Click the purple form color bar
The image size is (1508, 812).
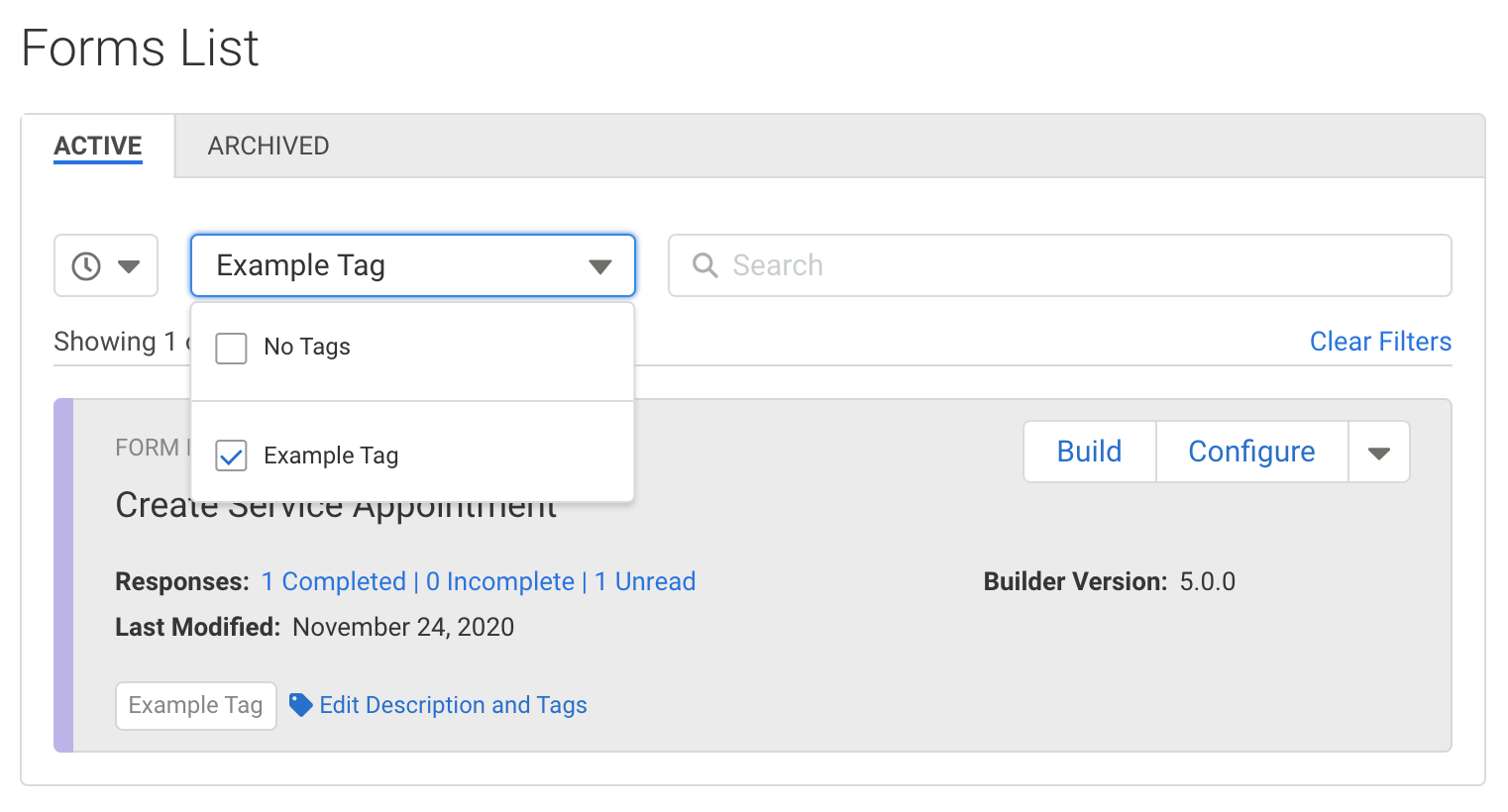63,574
